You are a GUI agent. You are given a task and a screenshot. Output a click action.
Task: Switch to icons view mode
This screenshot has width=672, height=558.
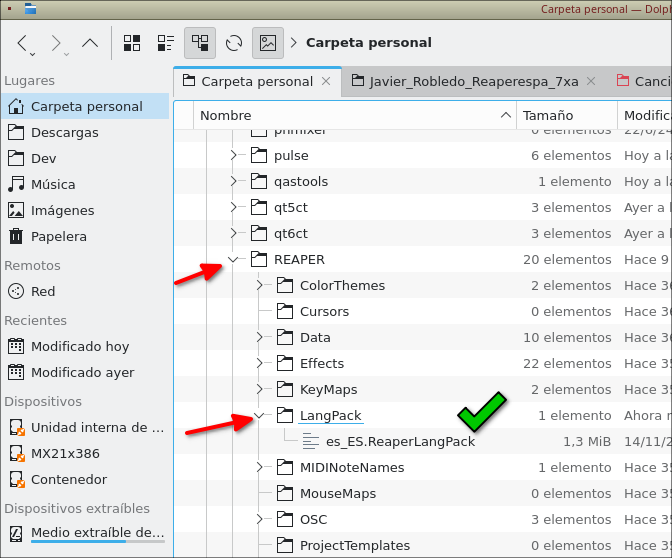click(132, 43)
